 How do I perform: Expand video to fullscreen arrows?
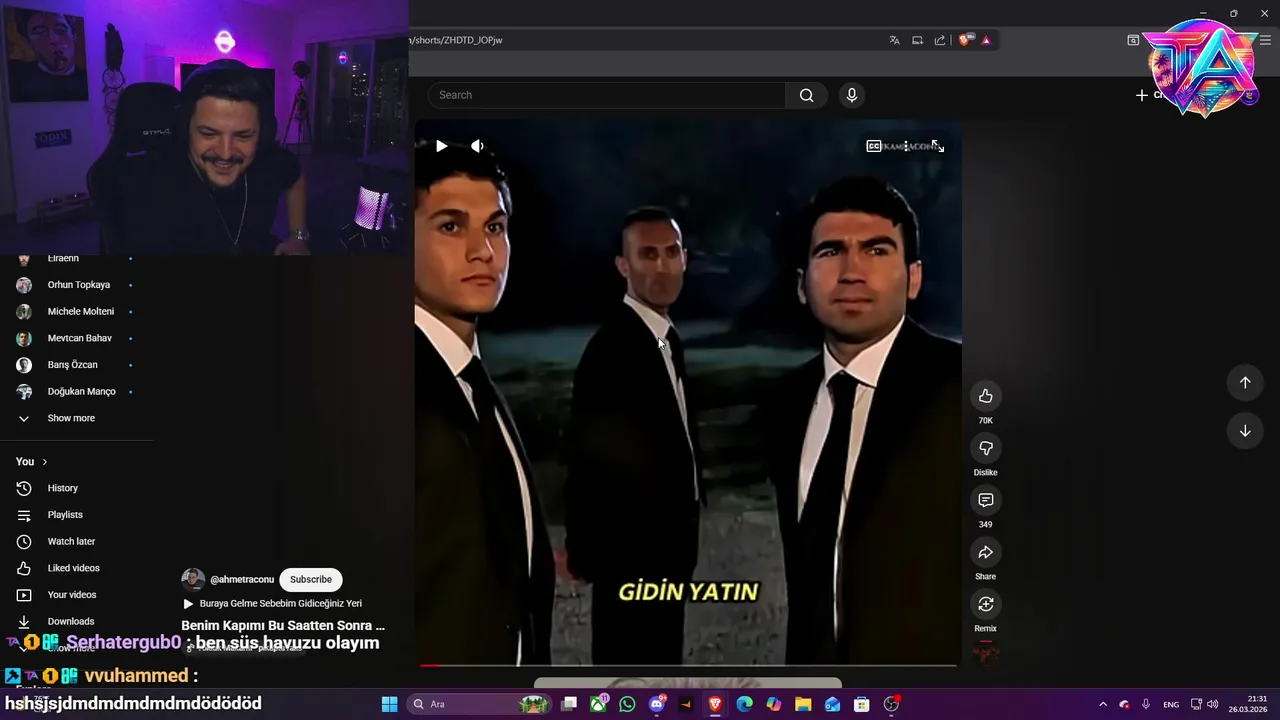click(x=938, y=146)
